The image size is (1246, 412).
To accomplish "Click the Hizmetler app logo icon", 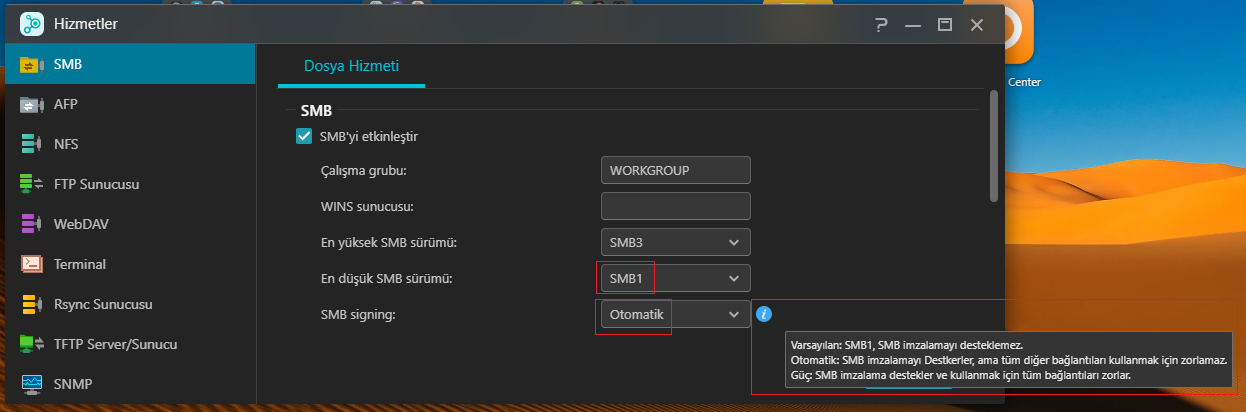I will pos(32,24).
